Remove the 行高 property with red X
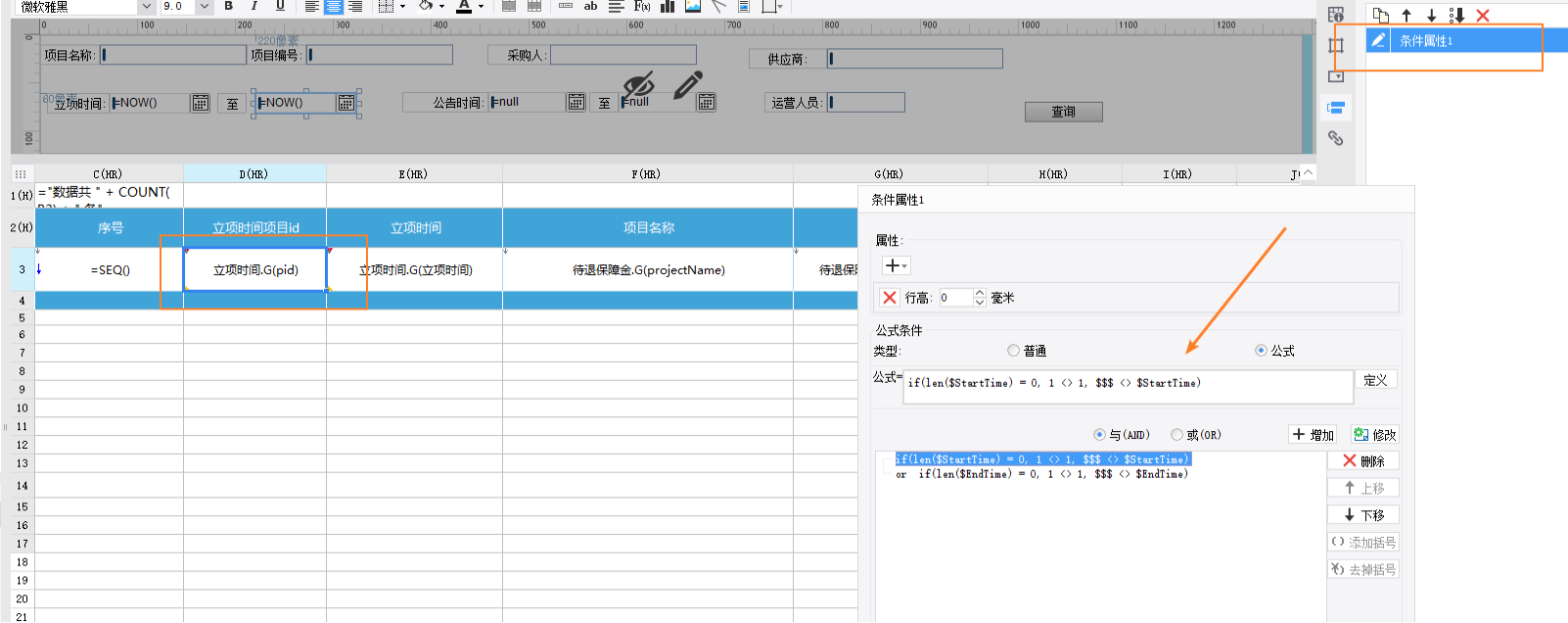Image resolution: width=1568 pixels, height=623 pixels. click(x=890, y=298)
